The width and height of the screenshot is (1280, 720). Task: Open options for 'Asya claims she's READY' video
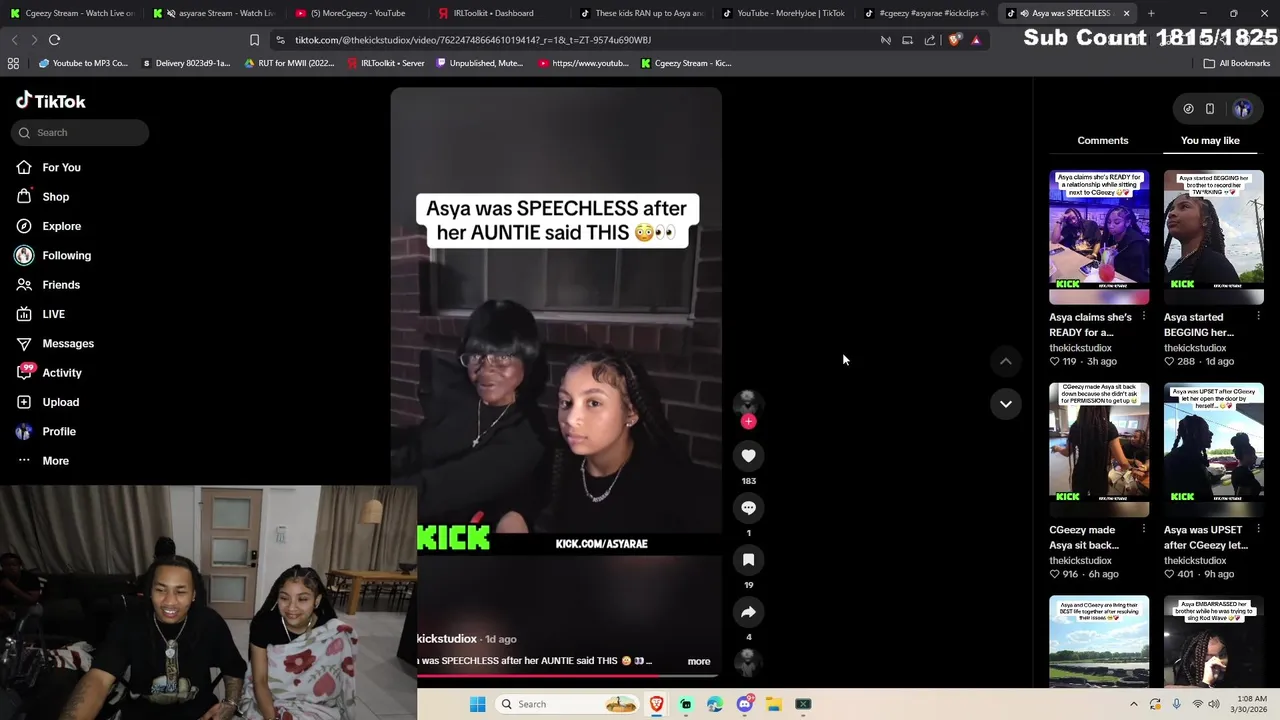click(1143, 317)
